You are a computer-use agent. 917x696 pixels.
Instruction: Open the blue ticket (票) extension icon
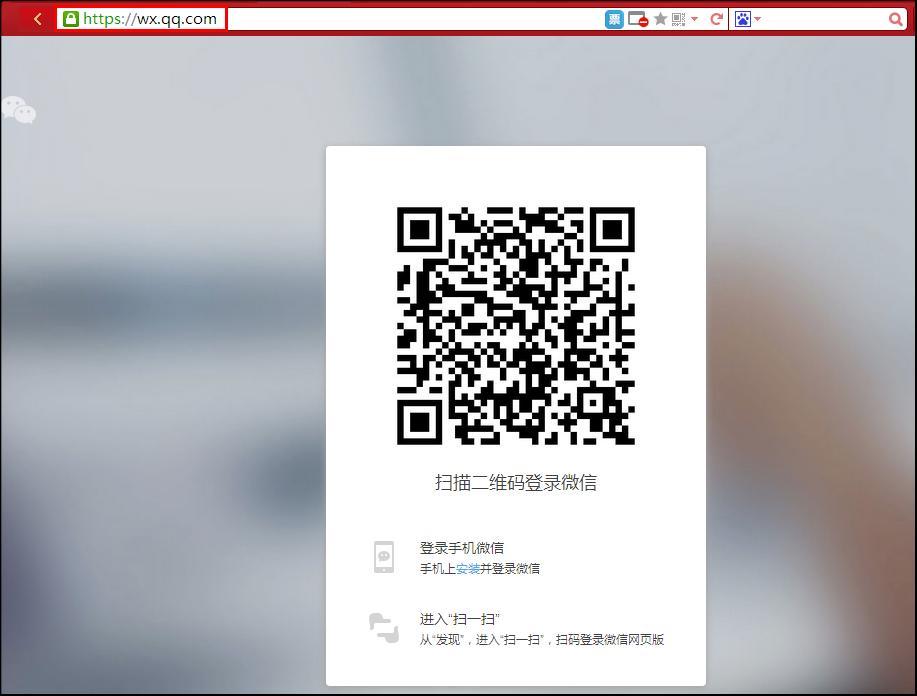pos(614,19)
